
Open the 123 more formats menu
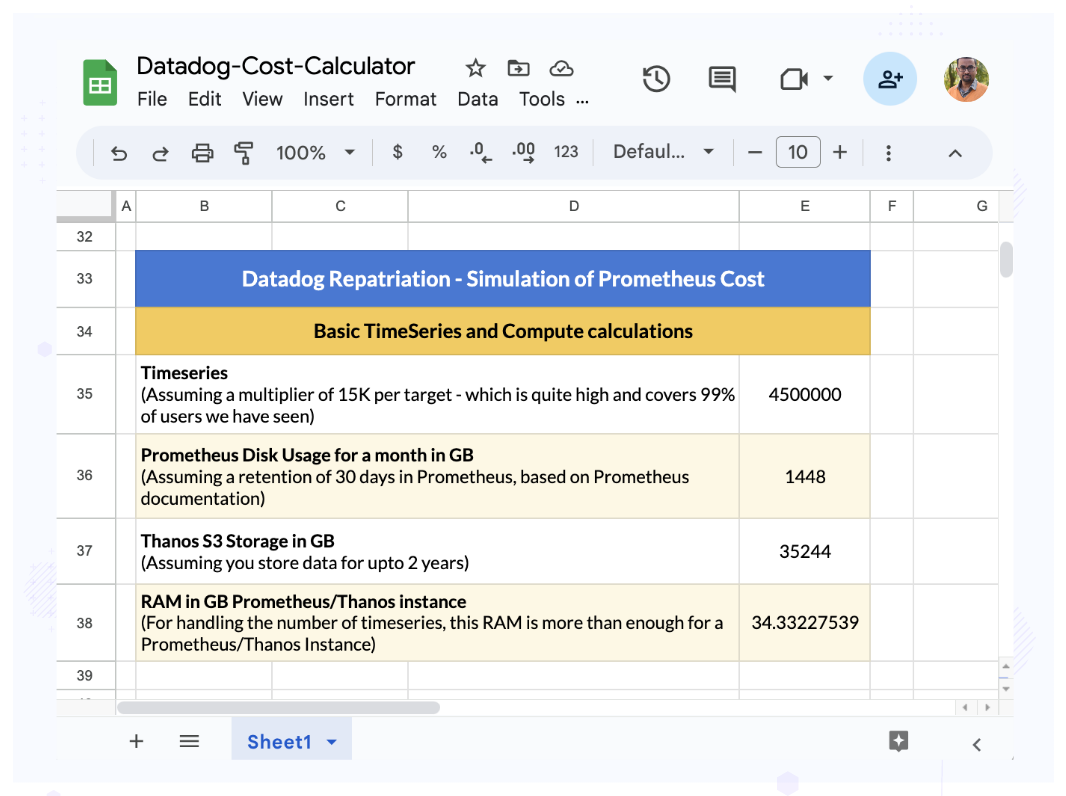click(x=566, y=152)
